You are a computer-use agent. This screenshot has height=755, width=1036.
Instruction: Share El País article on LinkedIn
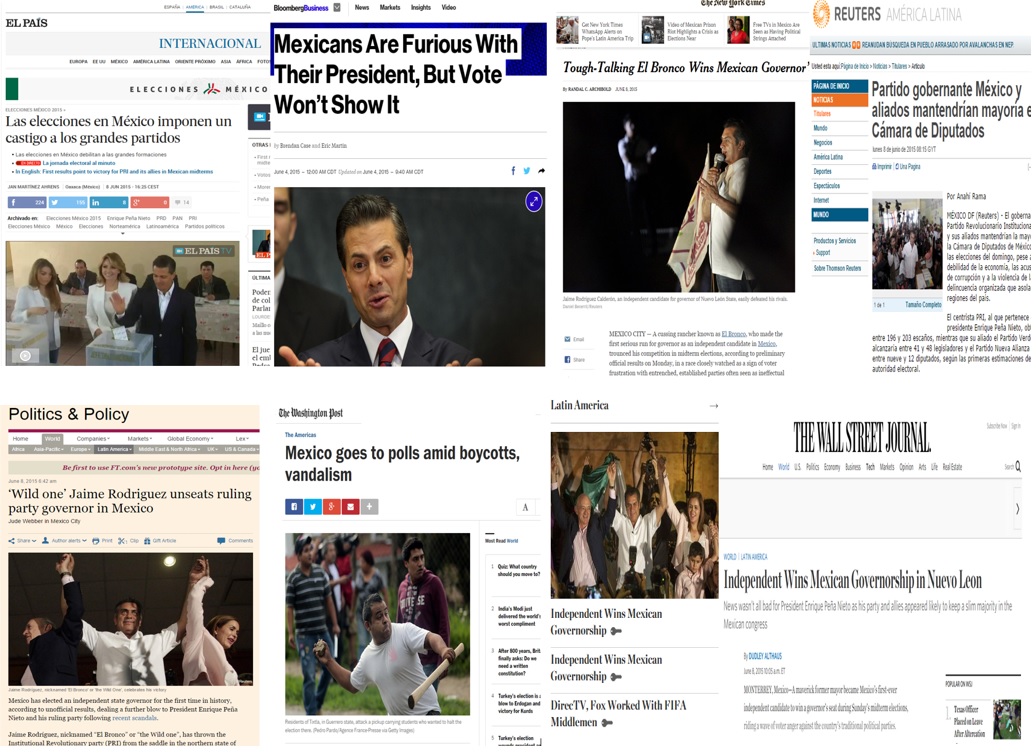(x=109, y=202)
